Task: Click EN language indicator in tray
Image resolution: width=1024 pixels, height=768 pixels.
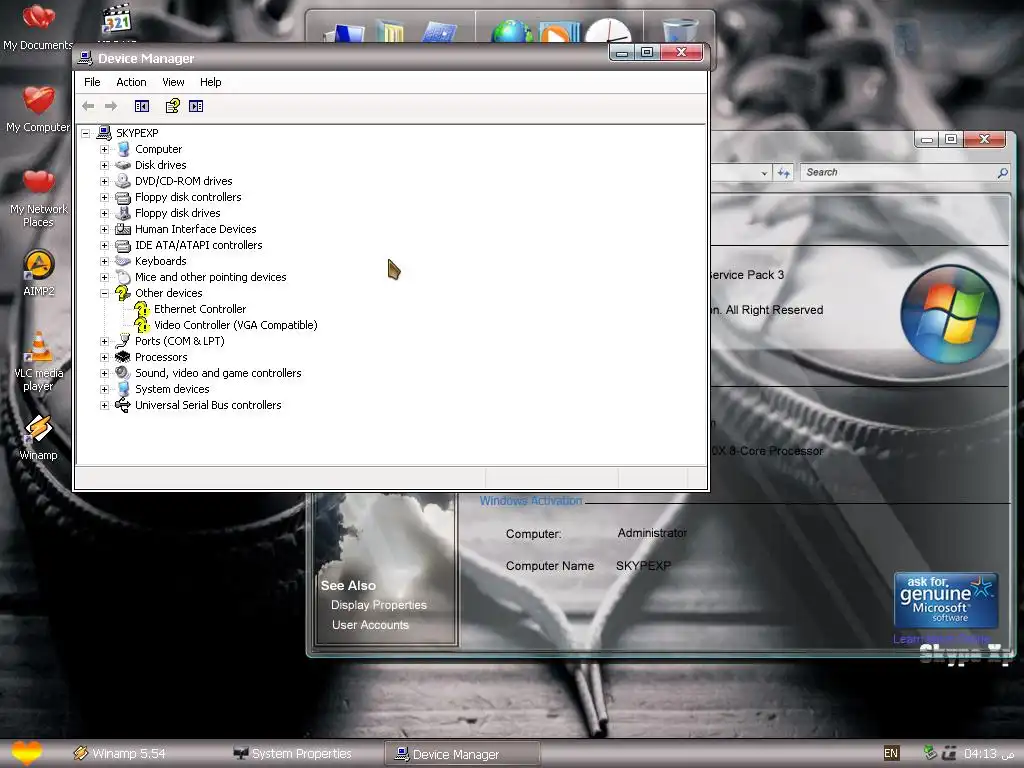Action: [891, 753]
